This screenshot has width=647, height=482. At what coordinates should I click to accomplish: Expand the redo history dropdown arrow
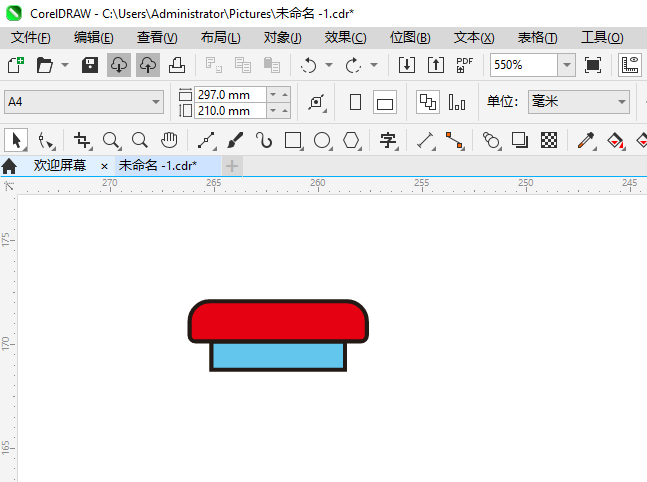(x=374, y=65)
